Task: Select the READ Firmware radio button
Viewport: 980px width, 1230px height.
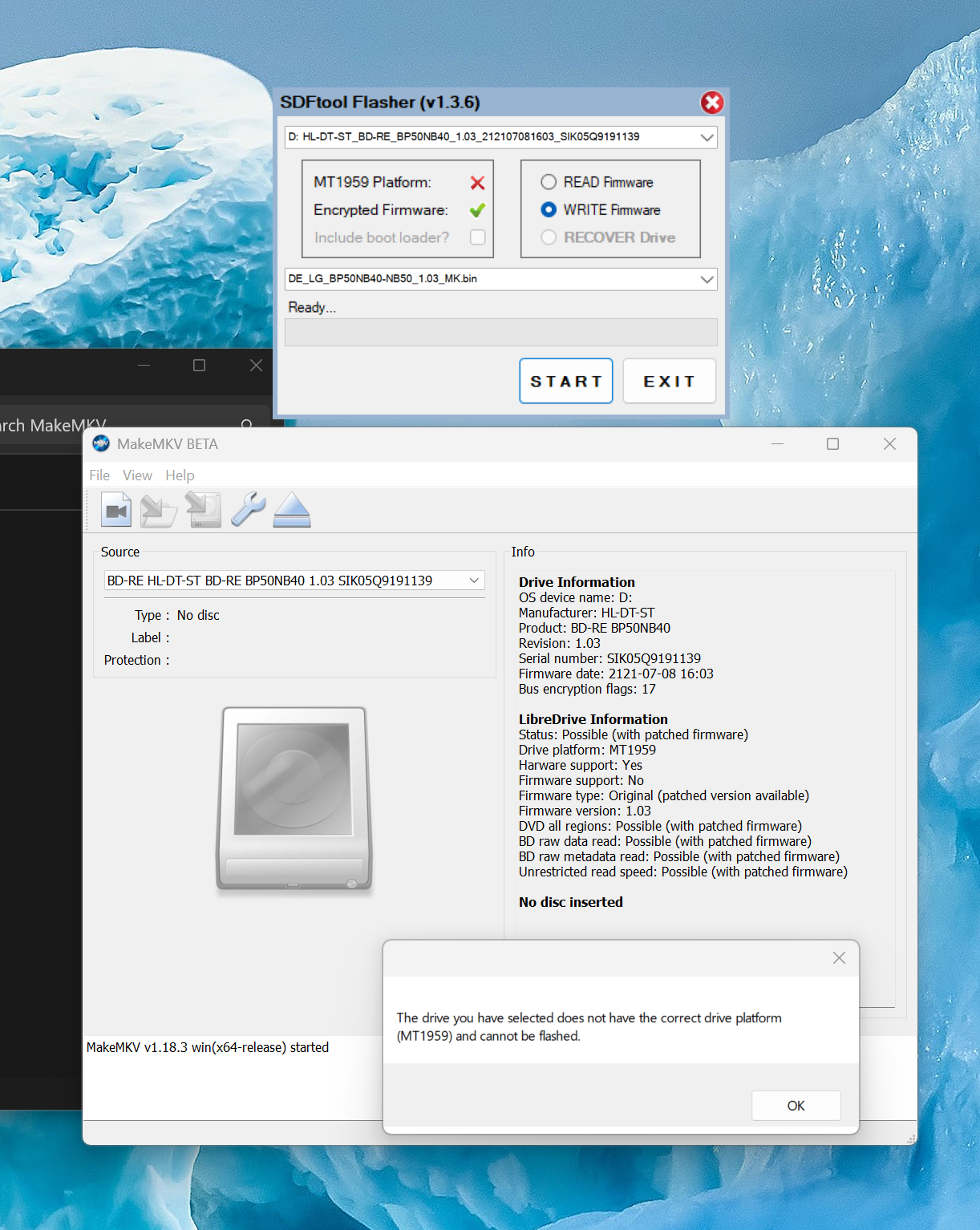Action: tap(549, 181)
